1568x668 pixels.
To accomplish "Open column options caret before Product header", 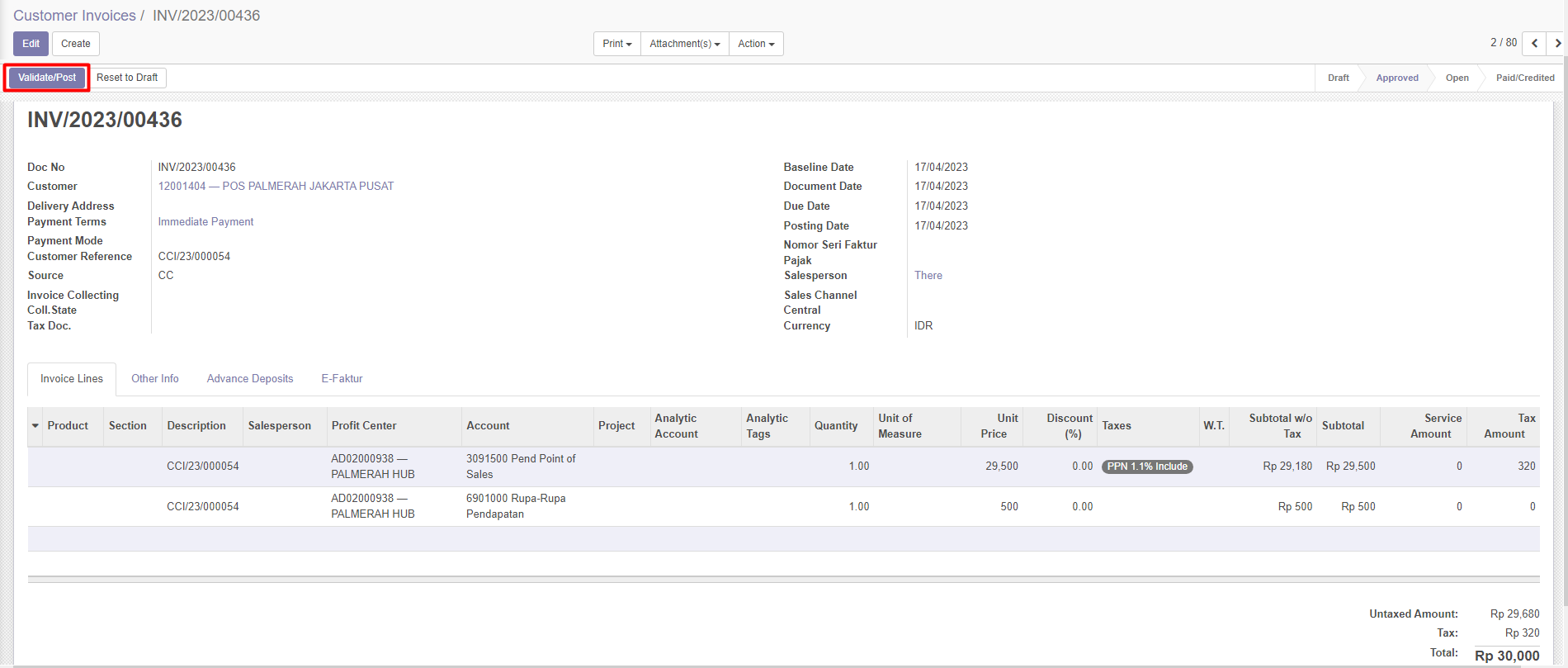I will pos(35,426).
